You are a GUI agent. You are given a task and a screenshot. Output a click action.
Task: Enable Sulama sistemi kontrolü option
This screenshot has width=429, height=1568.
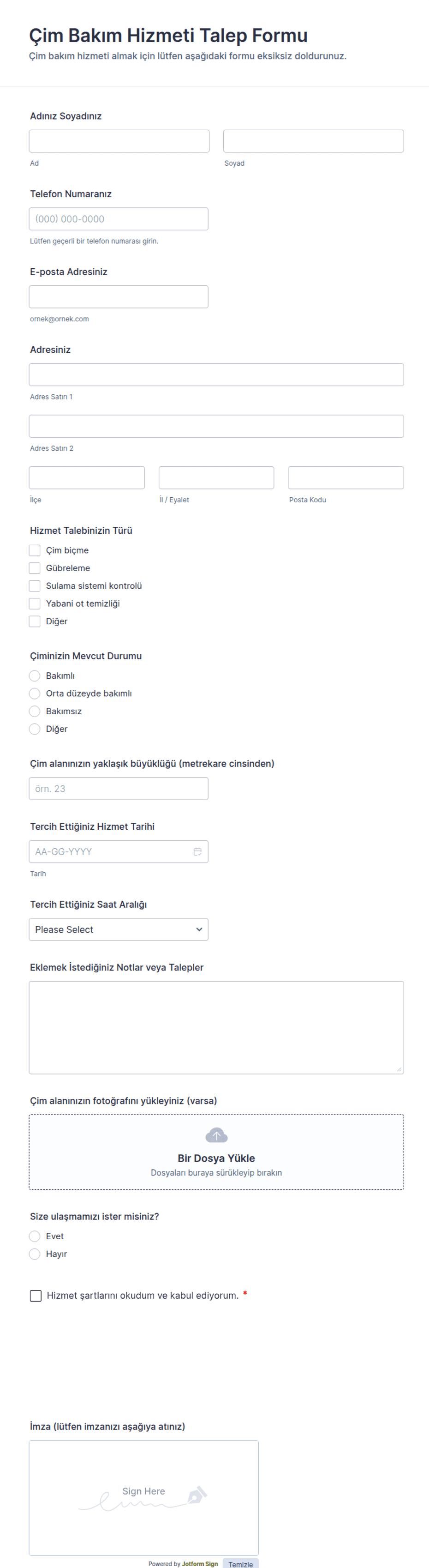35,585
